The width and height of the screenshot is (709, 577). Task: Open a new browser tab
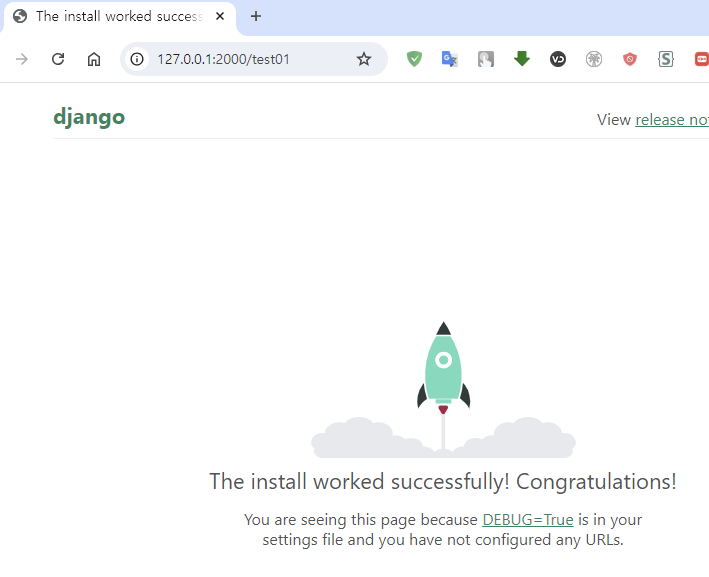256,16
